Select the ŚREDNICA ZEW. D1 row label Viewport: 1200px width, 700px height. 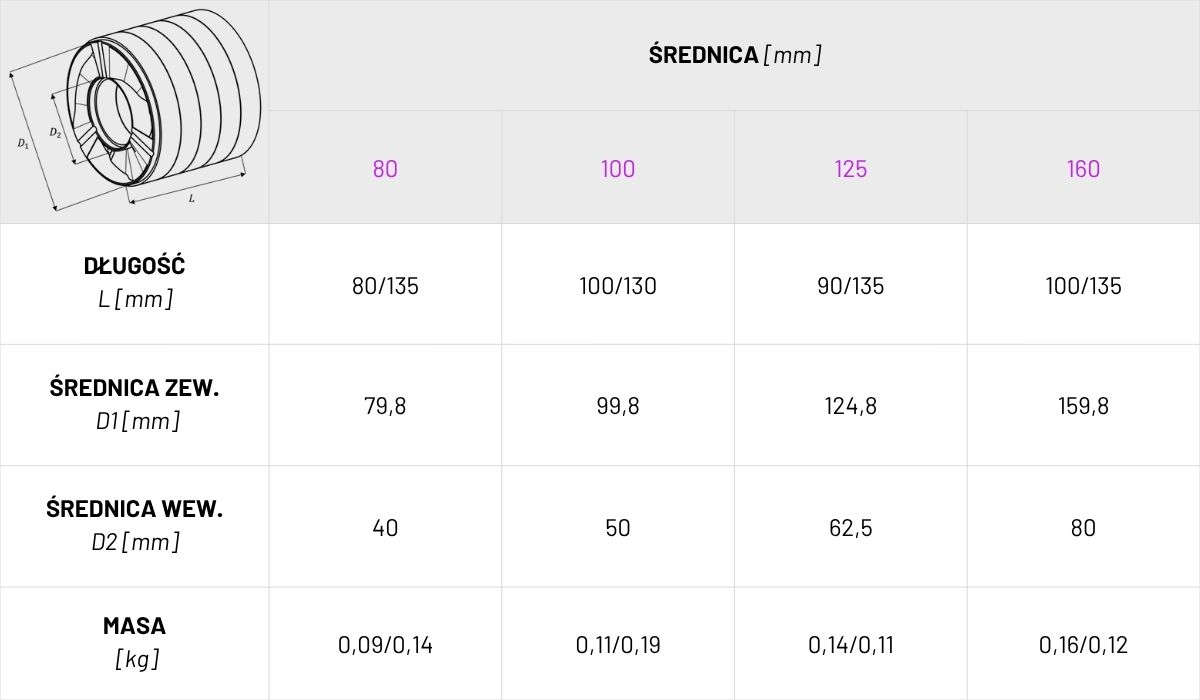pyautogui.click(x=135, y=404)
